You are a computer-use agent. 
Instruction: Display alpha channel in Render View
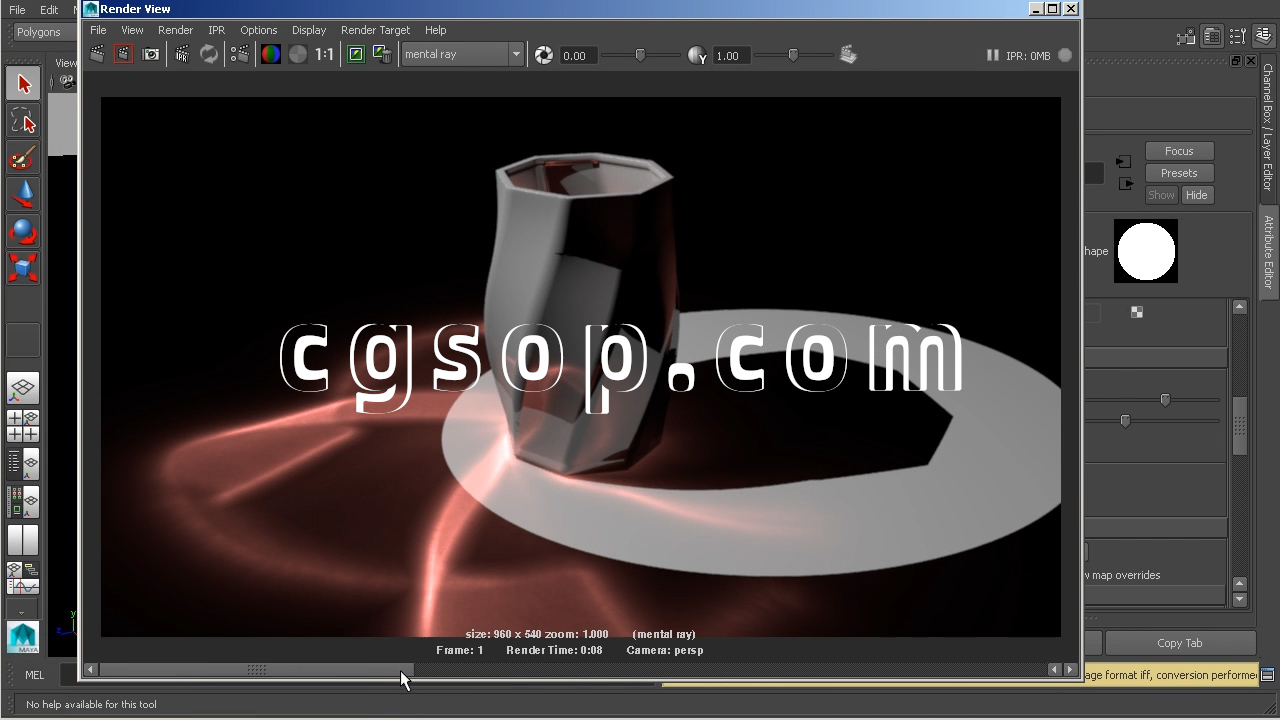pyautogui.click(x=298, y=55)
